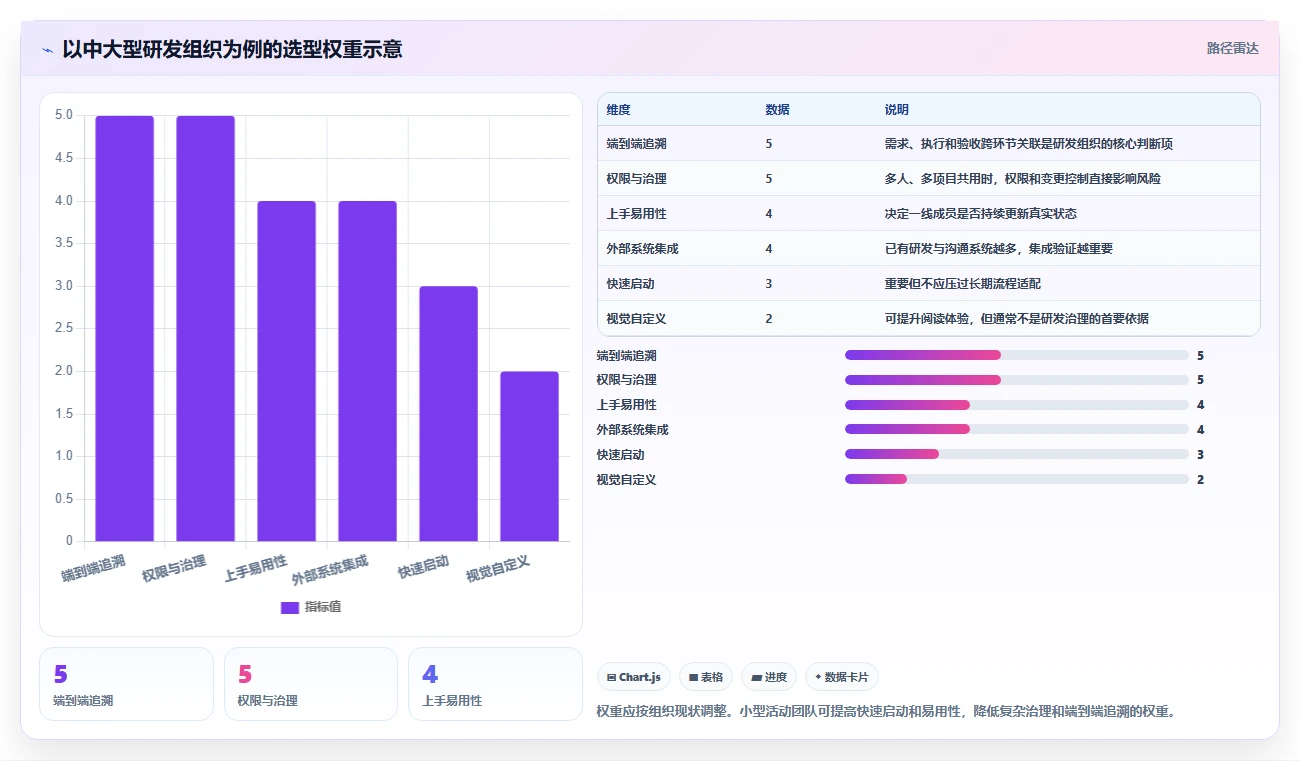Click the 权重应按组织现状调整 footnote text
The image size is (1300, 761).
tap(886, 712)
